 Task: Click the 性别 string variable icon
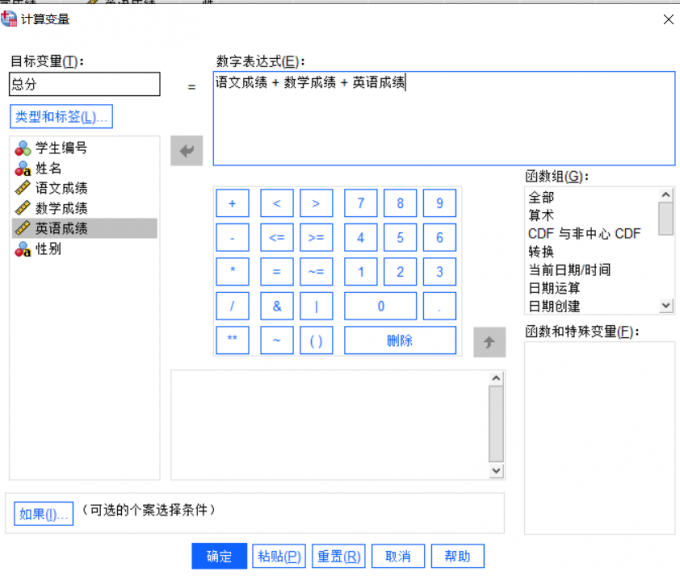click(x=23, y=249)
